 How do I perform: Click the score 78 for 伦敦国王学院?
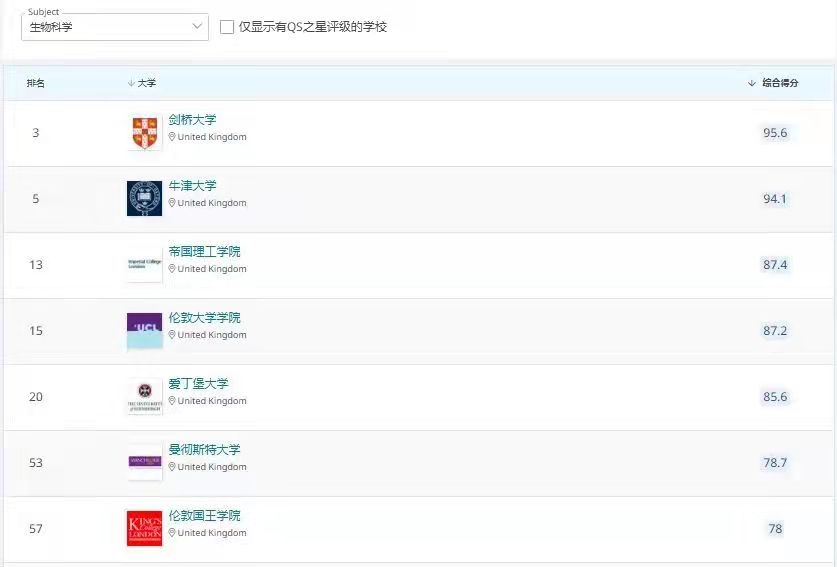[775, 529]
